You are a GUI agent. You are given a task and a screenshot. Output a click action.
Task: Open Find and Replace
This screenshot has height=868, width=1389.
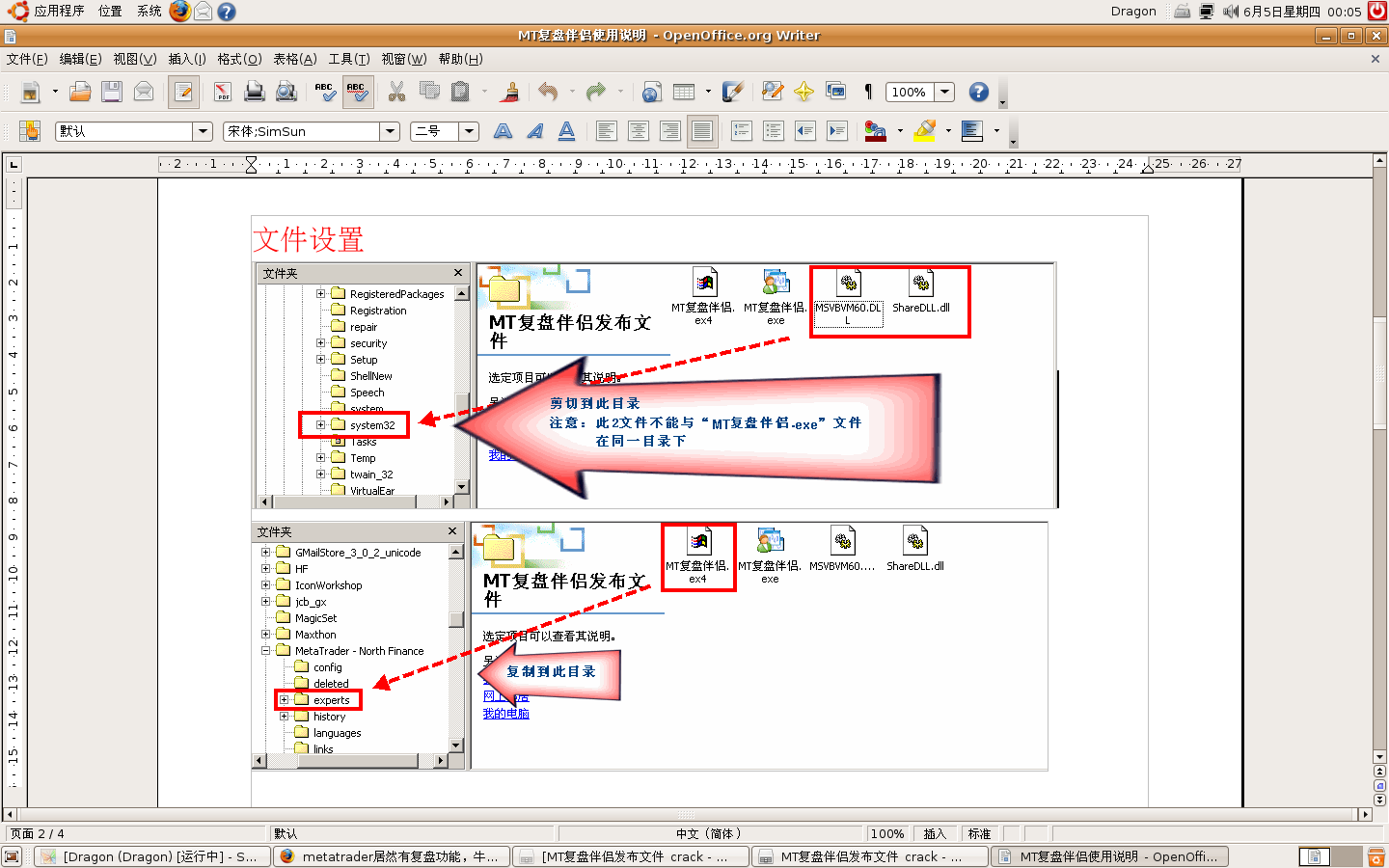(772, 92)
